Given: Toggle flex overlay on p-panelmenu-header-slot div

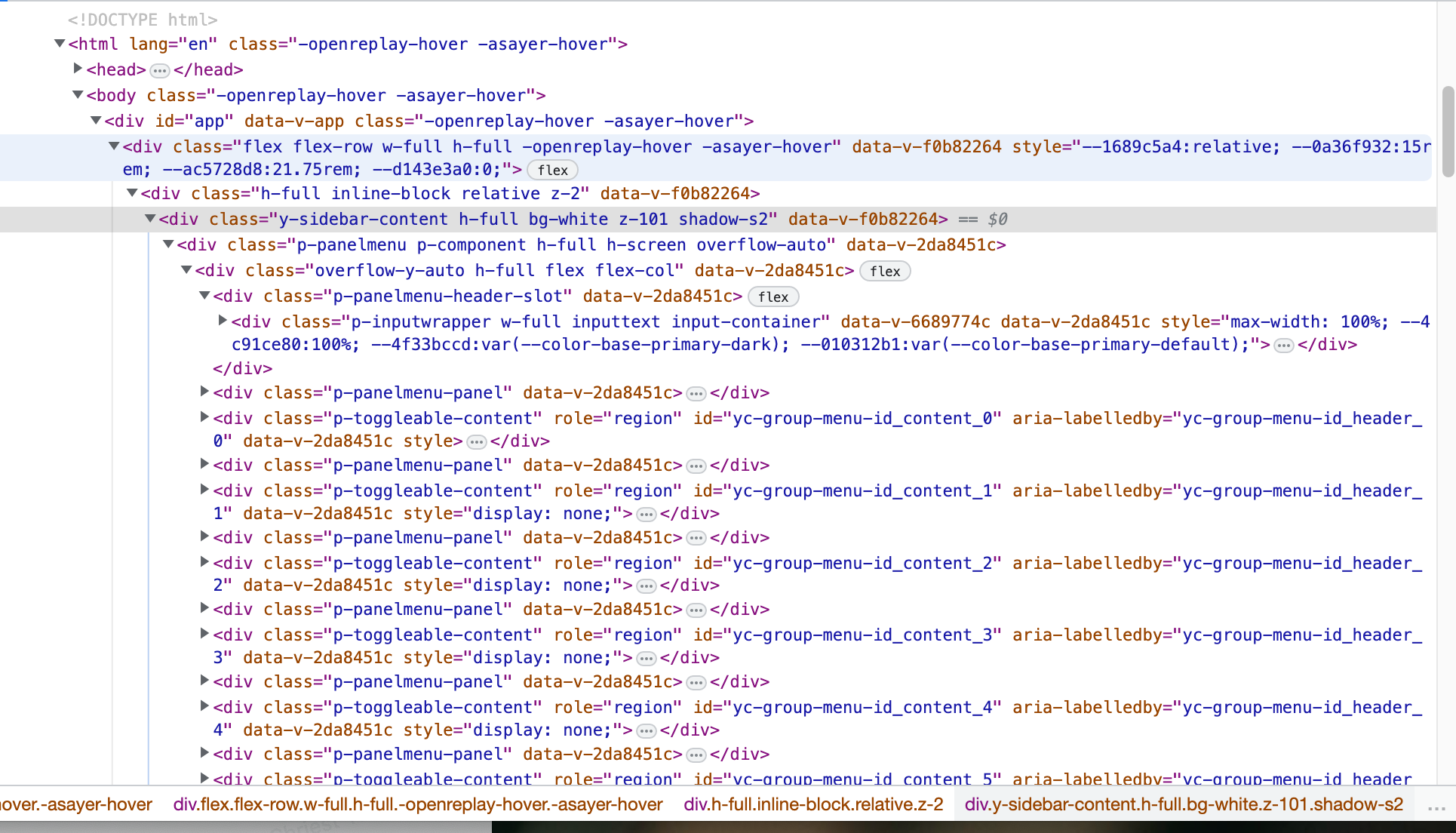Looking at the screenshot, I should coord(773,297).
